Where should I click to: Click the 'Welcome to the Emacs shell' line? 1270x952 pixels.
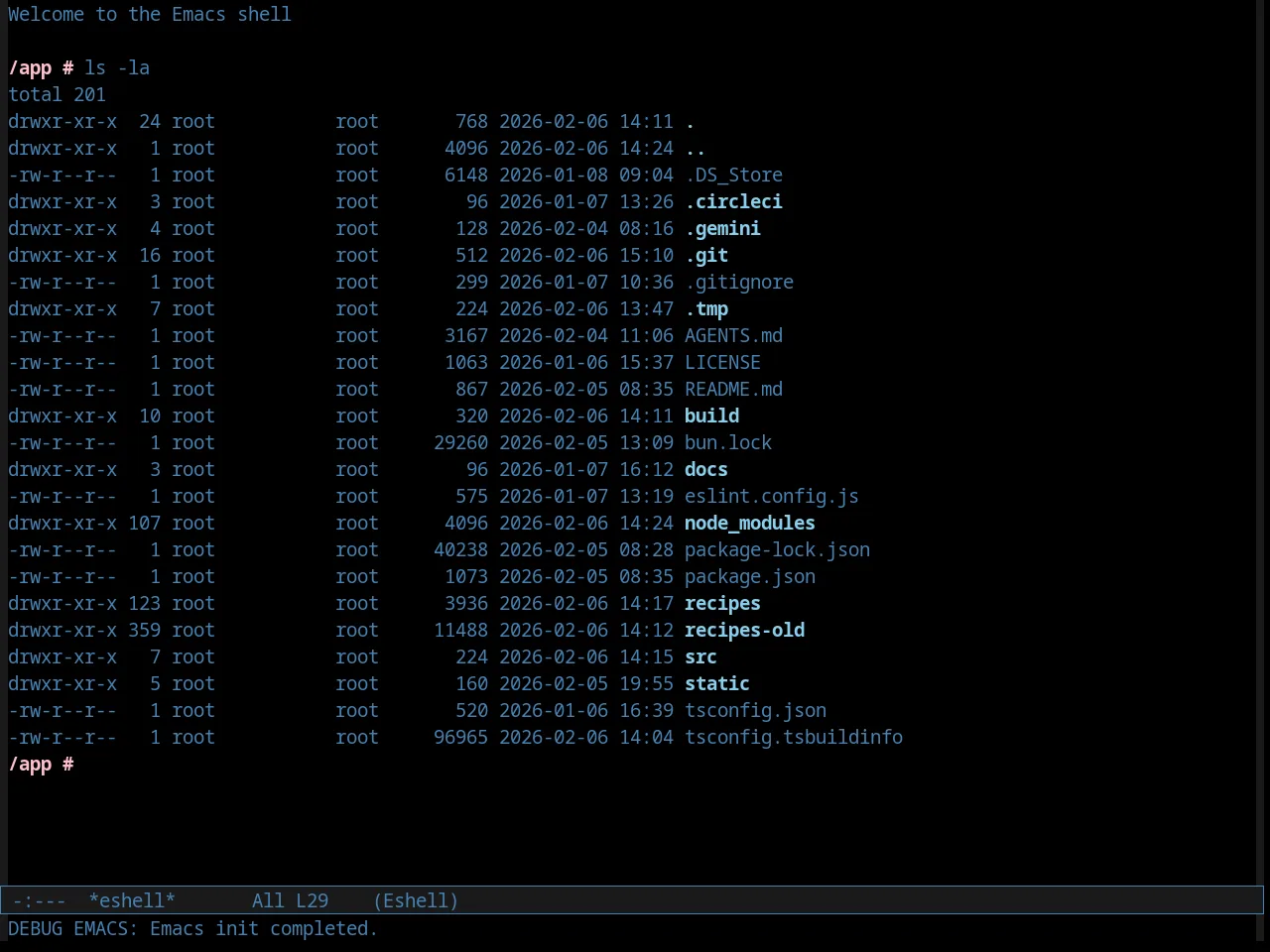150,14
